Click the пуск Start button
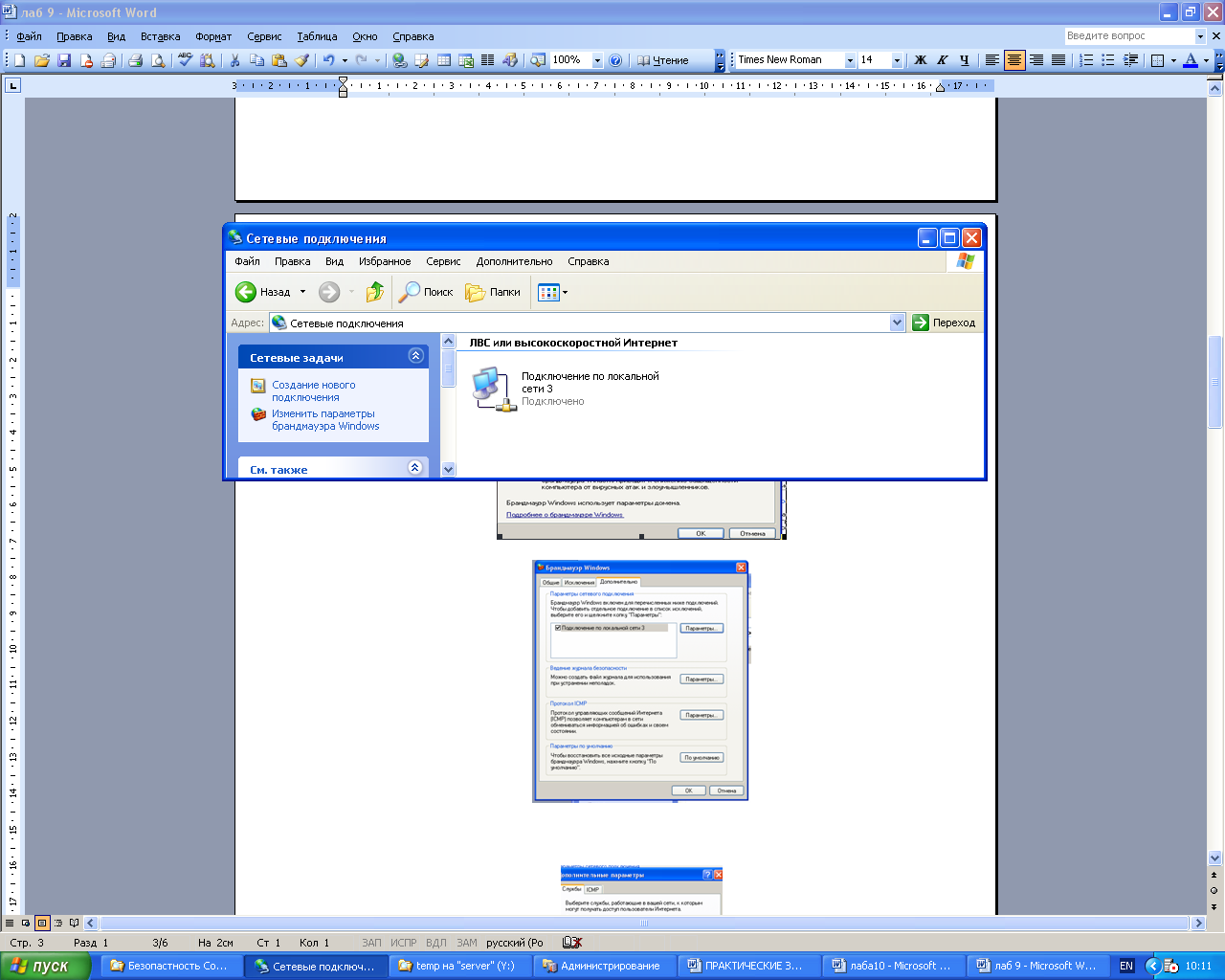Viewport: 1225px width, 980px height. click(45, 966)
